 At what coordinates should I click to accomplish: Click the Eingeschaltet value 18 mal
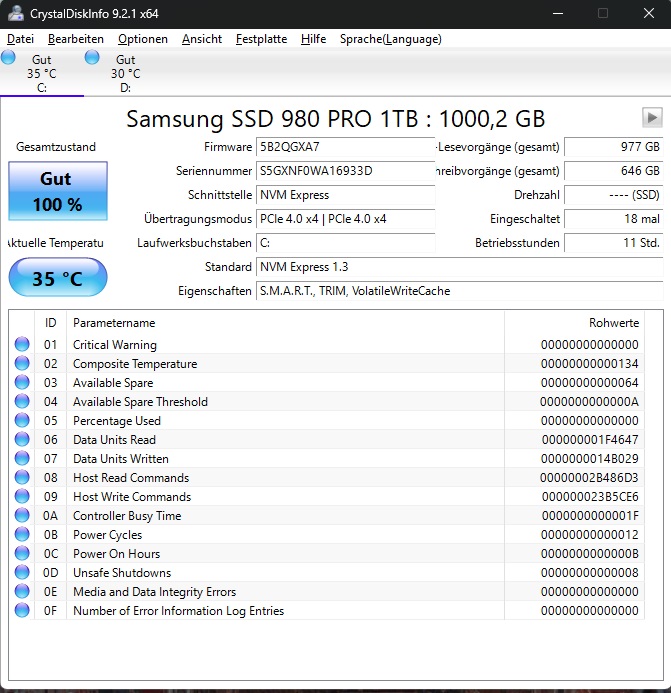tap(614, 219)
